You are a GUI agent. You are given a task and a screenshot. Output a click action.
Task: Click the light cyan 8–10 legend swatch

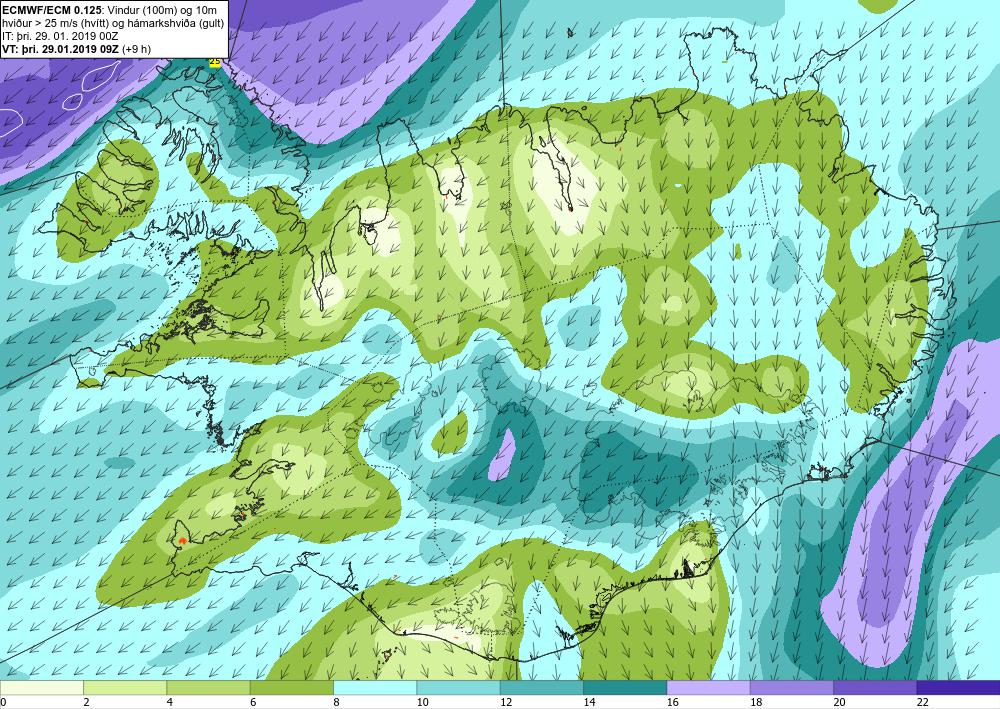[375, 688]
